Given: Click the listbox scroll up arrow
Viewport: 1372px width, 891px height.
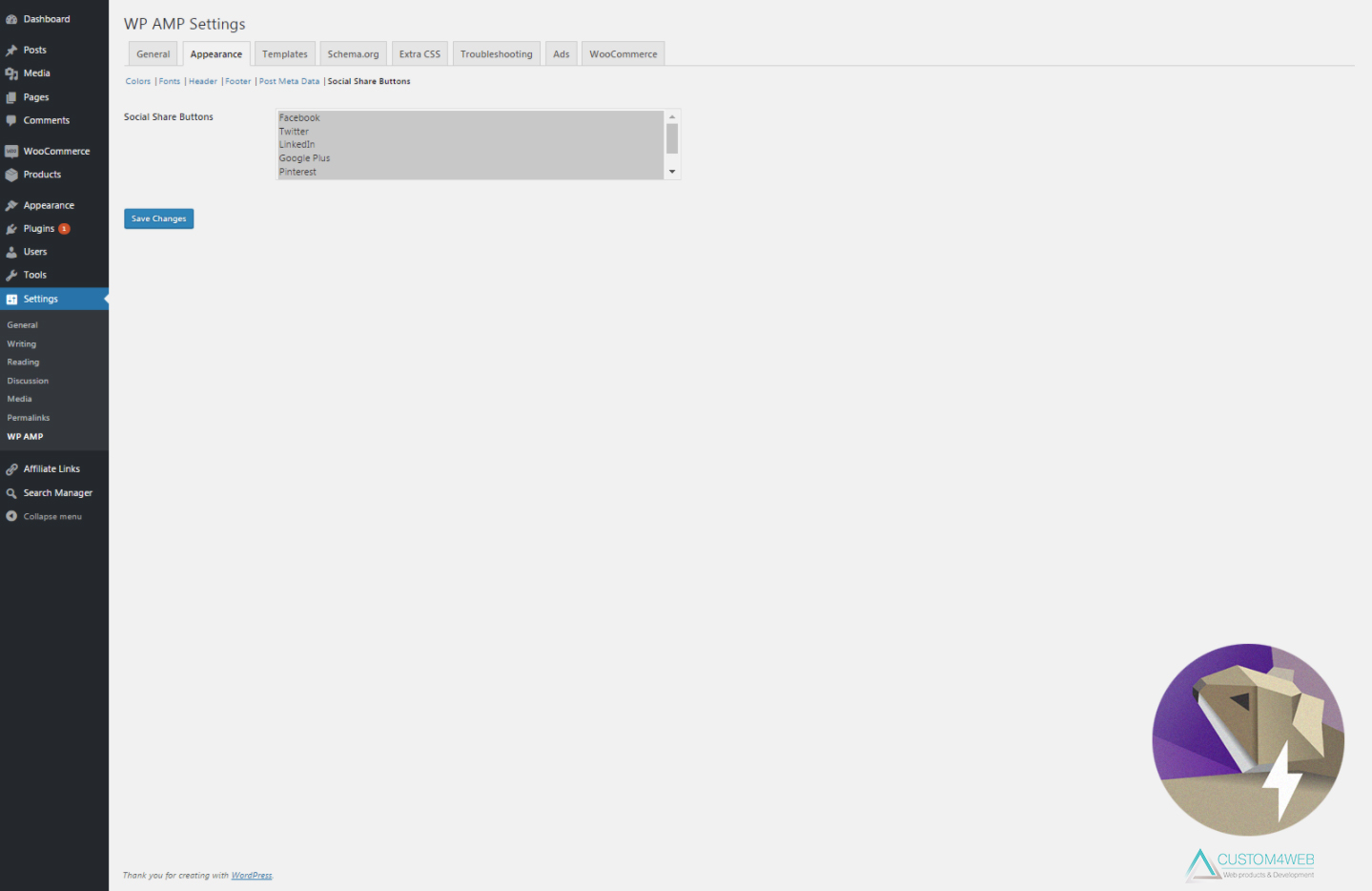Looking at the screenshot, I should [x=672, y=116].
